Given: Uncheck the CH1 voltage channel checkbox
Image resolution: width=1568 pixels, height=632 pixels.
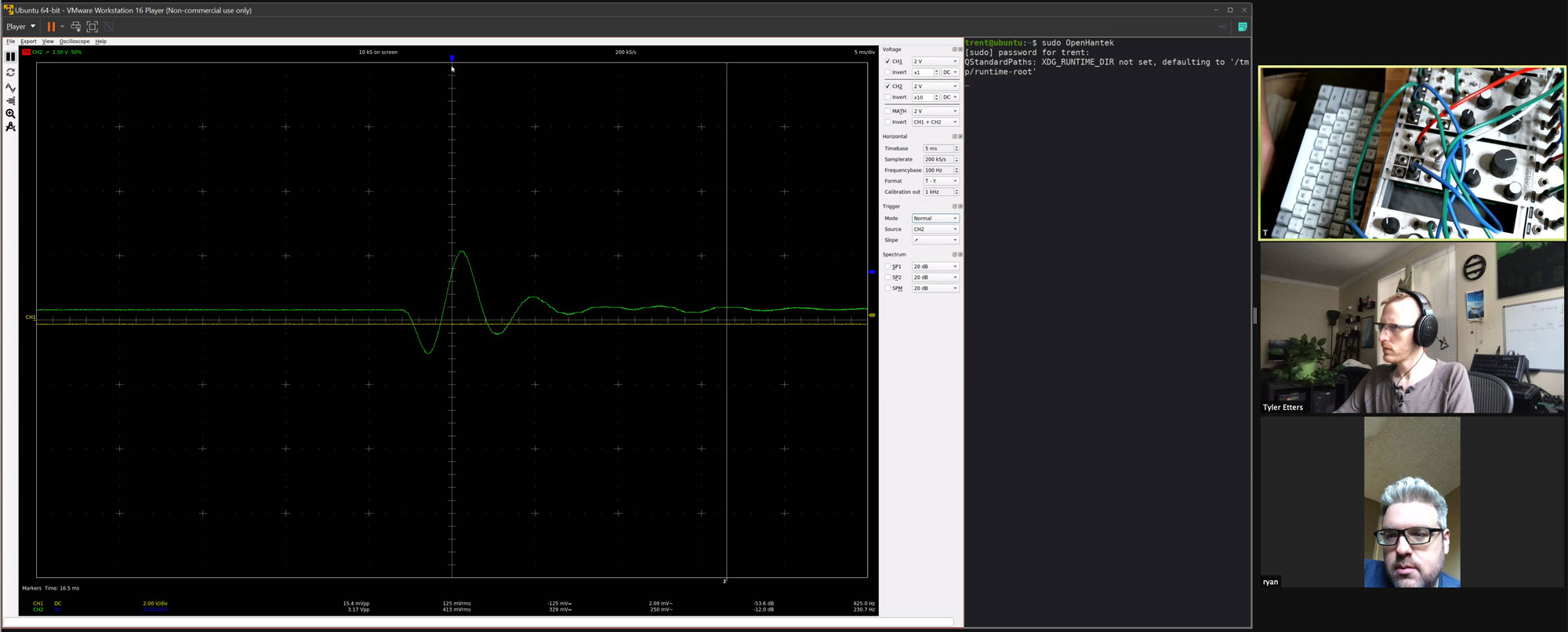Looking at the screenshot, I should click(887, 61).
